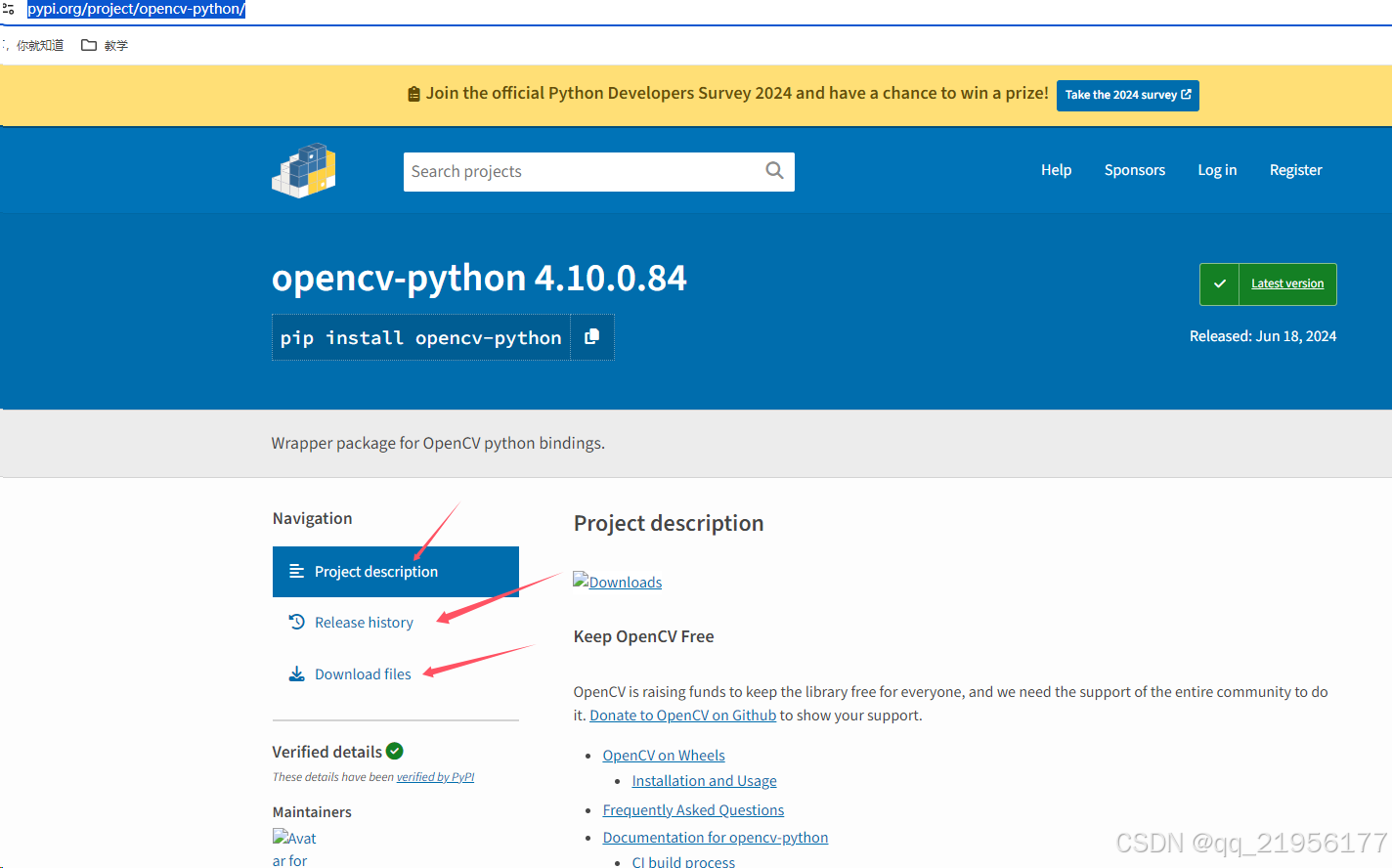Open the Frequently Asked Questions link
1392x868 pixels.
click(x=694, y=810)
